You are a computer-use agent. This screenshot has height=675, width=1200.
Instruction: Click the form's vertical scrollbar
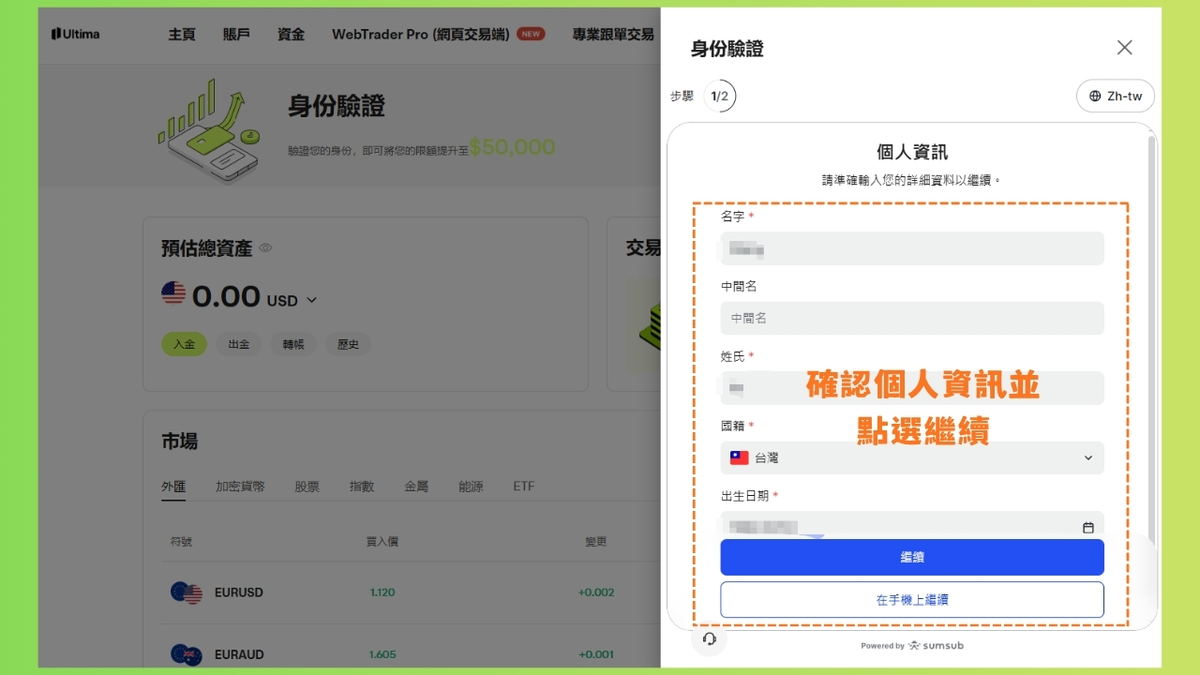[x=1151, y=340]
